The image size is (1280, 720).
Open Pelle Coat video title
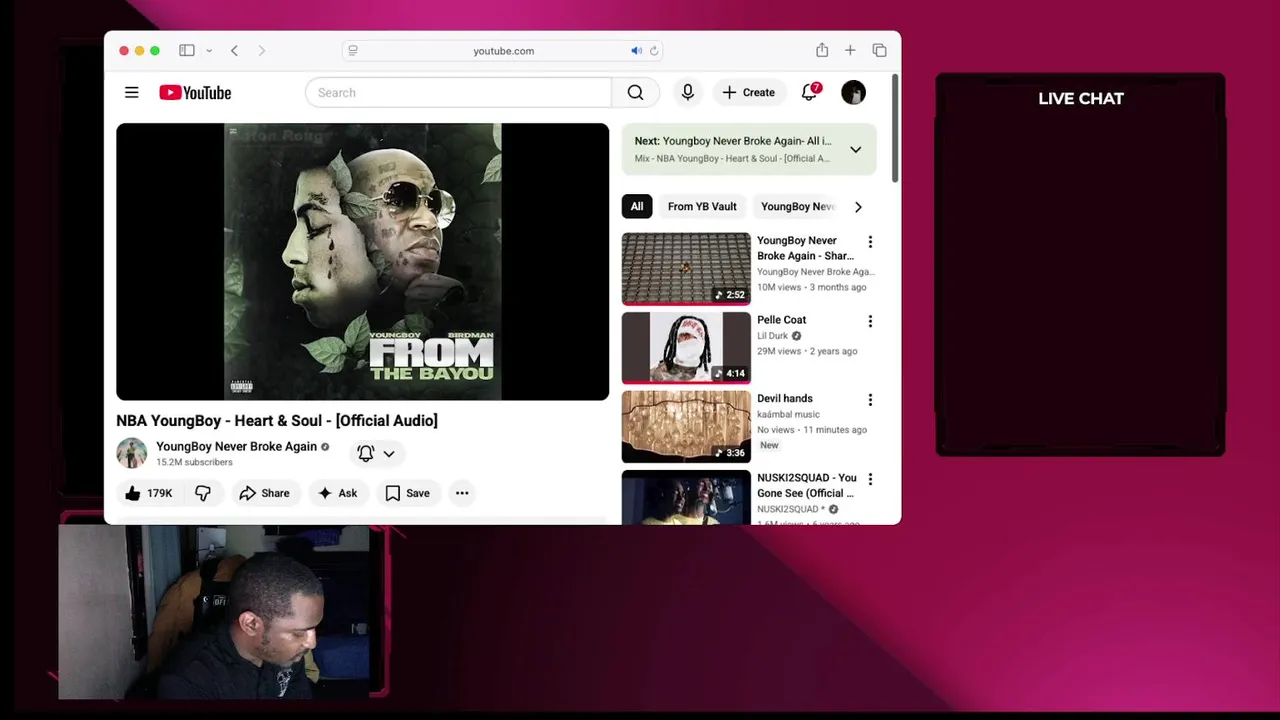(781, 320)
